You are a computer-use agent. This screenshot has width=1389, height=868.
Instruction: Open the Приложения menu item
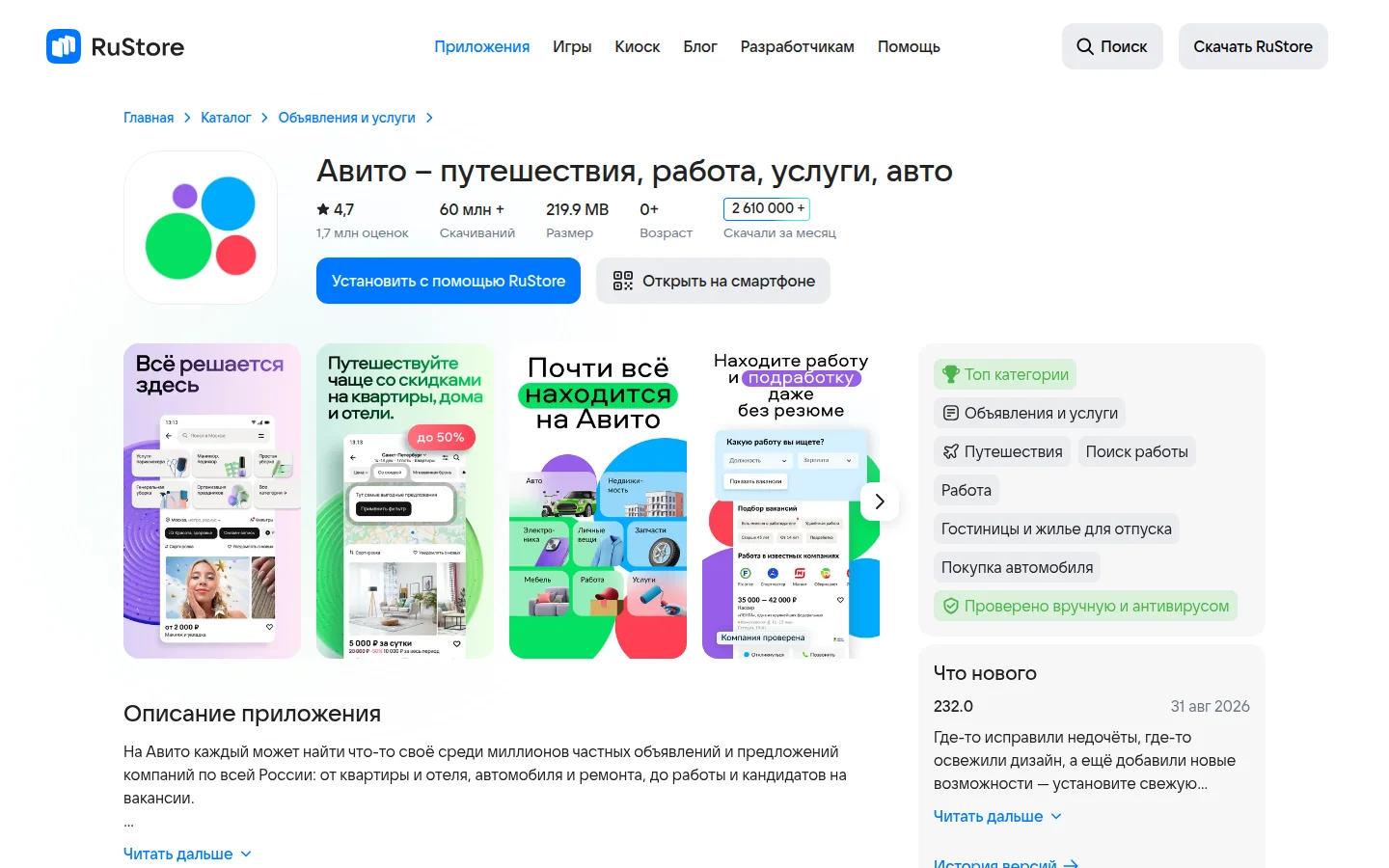pos(481,46)
